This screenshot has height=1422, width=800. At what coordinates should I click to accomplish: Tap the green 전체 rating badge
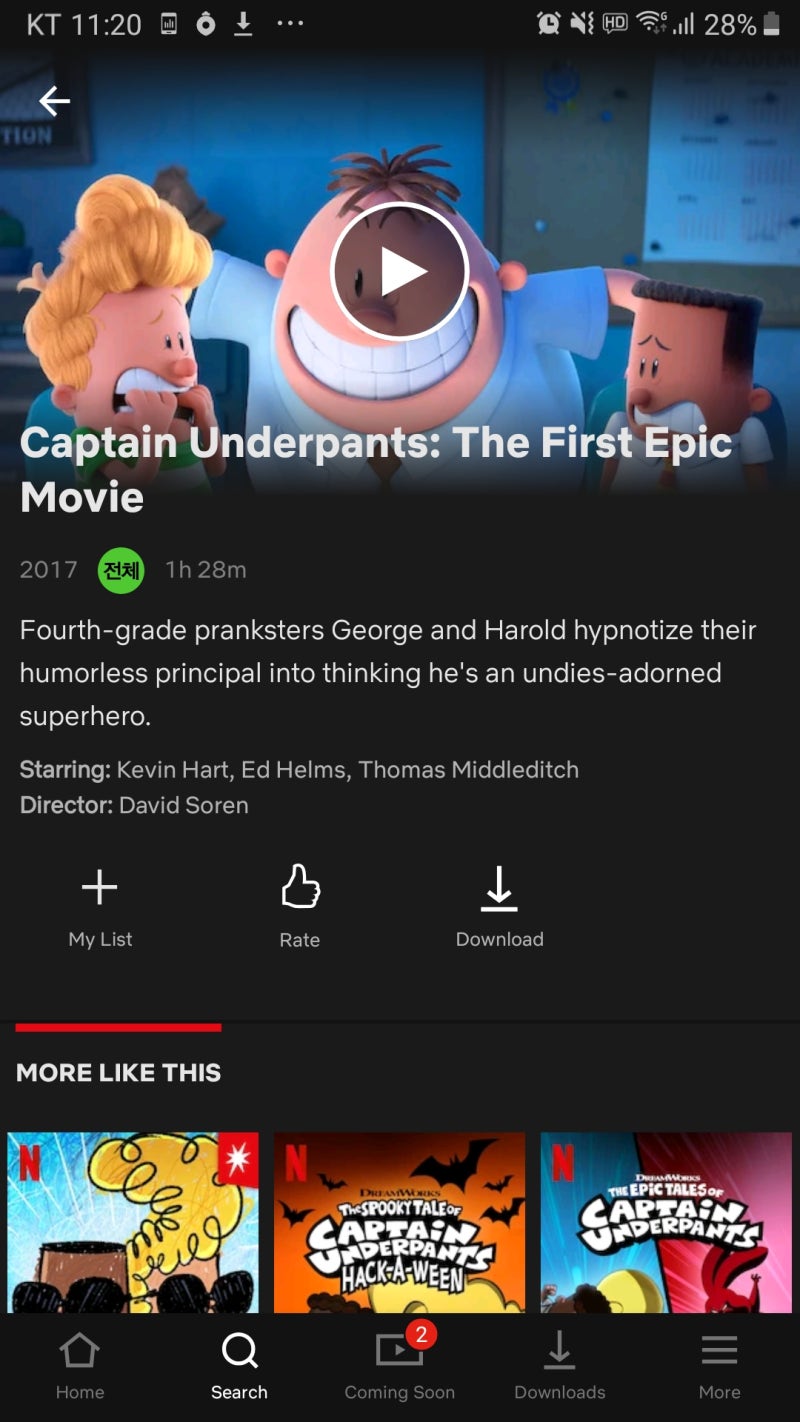point(121,570)
